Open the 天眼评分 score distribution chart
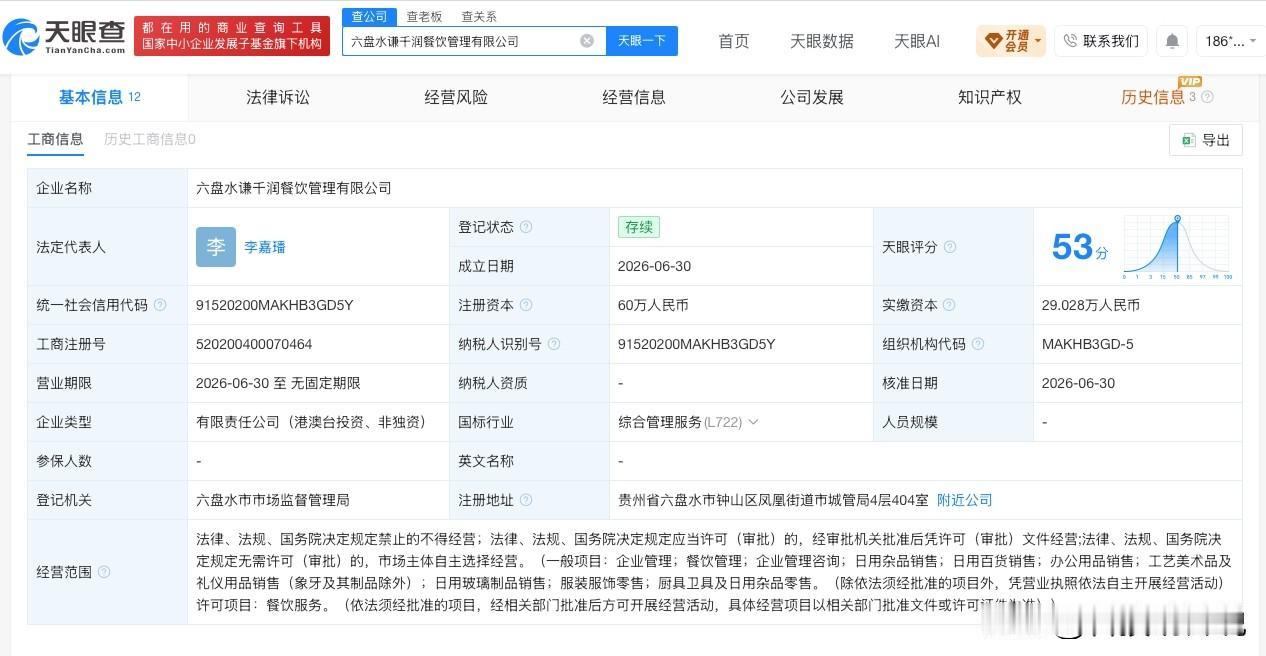 pos(1177,247)
